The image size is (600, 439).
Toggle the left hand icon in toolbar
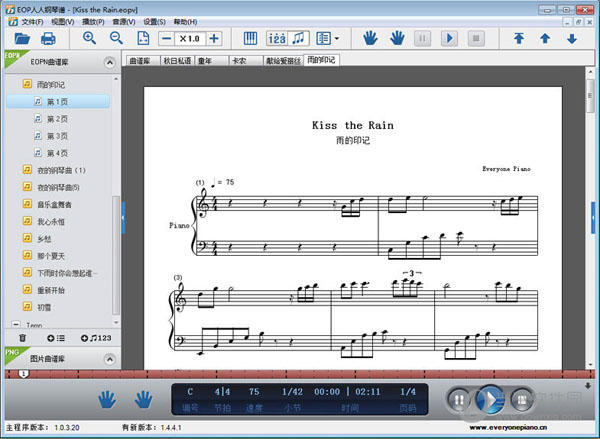pyautogui.click(x=370, y=38)
